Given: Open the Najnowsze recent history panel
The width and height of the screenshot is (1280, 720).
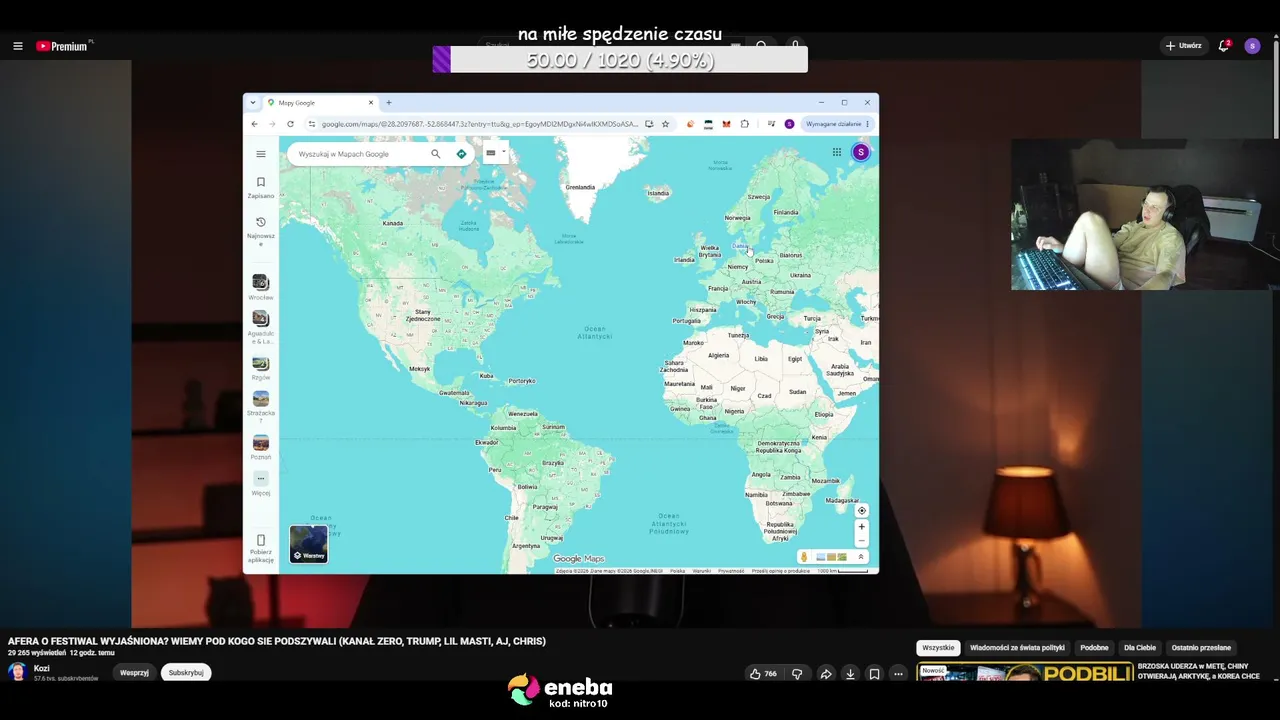Looking at the screenshot, I should (261, 229).
